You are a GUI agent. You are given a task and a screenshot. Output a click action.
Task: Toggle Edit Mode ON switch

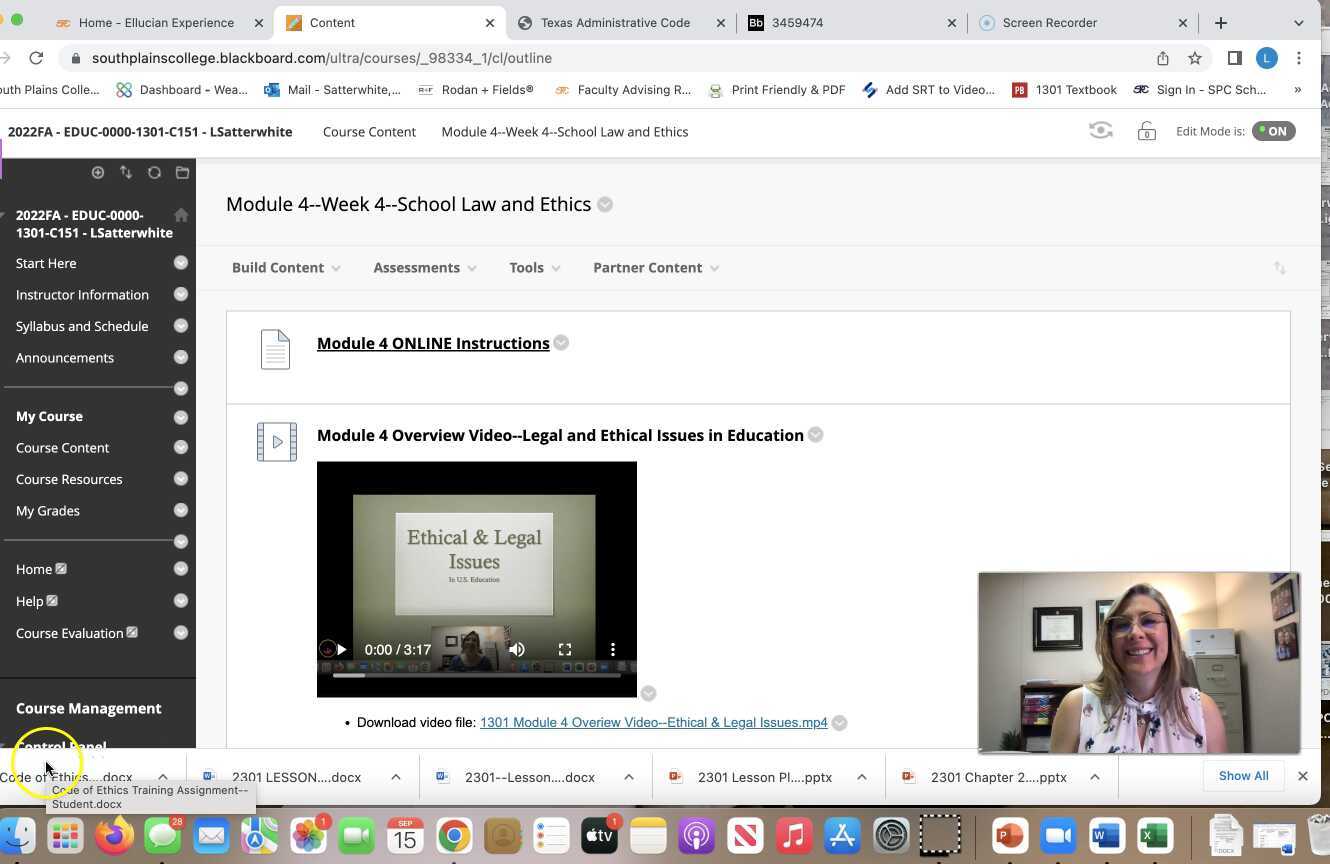pyautogui.click(x=1273, y=131)
